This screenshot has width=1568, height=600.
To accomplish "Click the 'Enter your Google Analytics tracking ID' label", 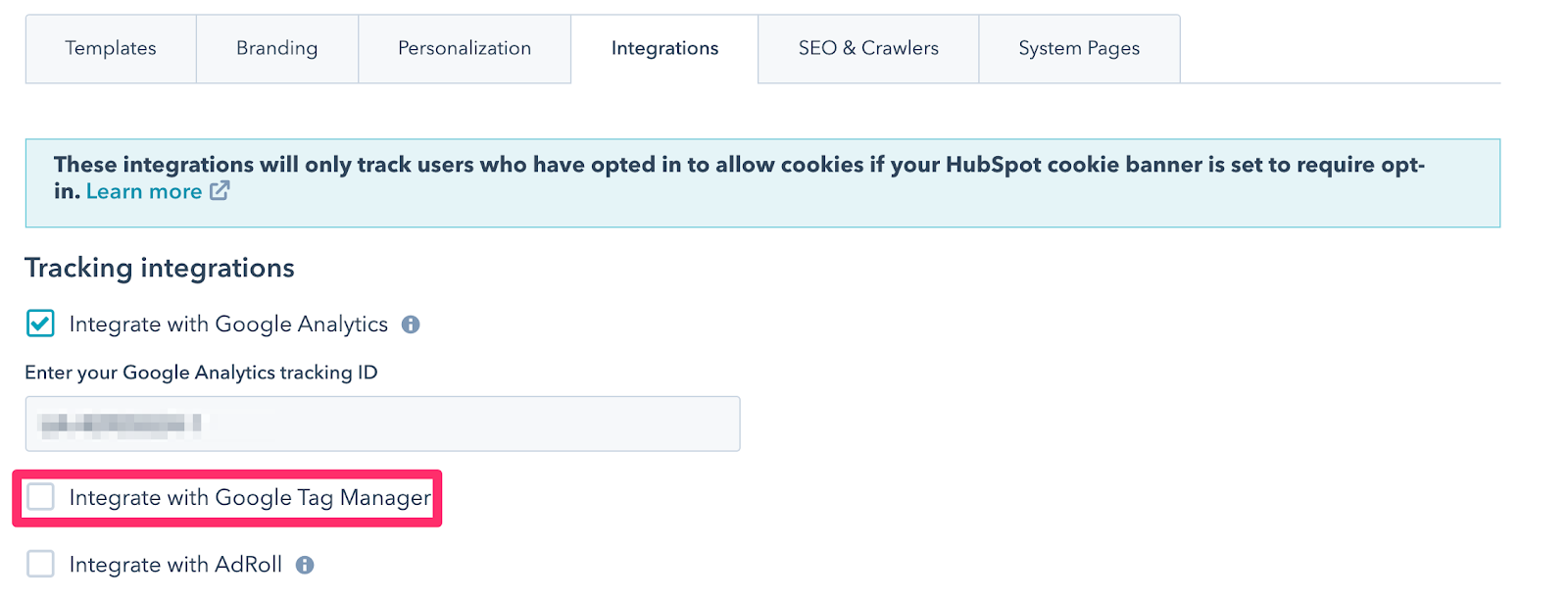I will point(201,373).
